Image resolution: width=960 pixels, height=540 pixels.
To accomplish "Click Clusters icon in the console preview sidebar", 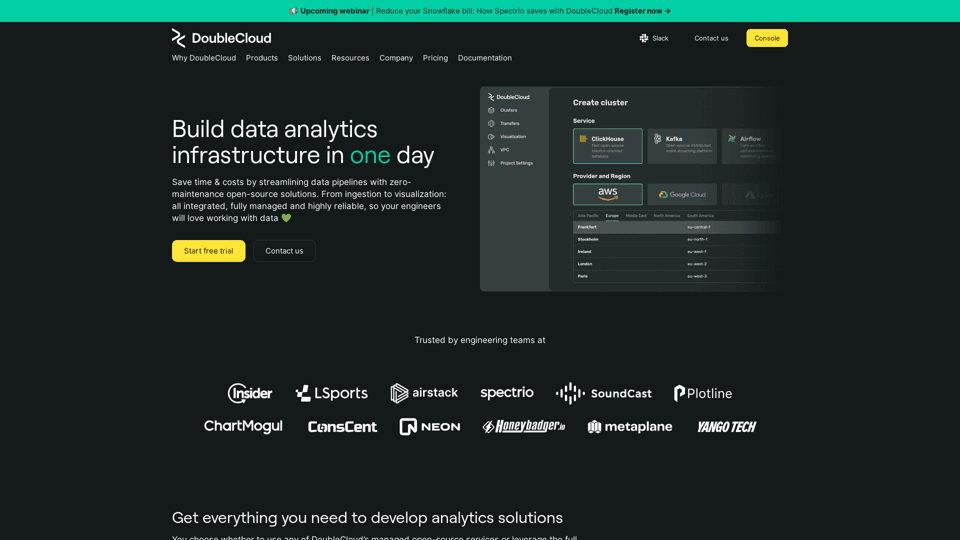I will pyautogui.click(x=491, y=110).
